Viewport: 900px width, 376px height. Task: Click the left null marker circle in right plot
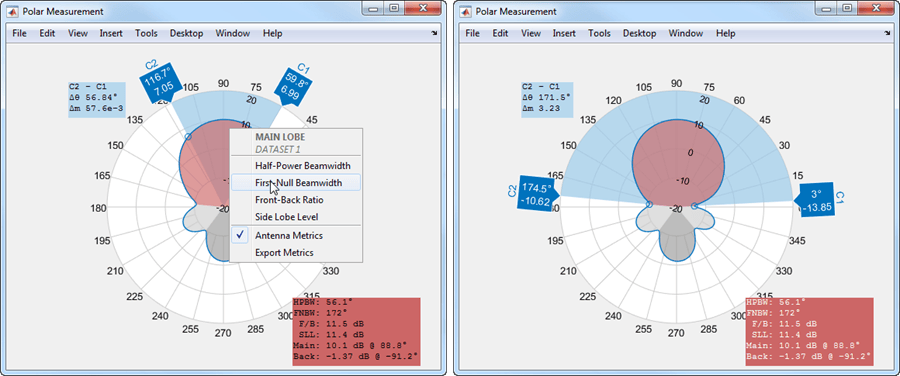(x=649, y=204)
